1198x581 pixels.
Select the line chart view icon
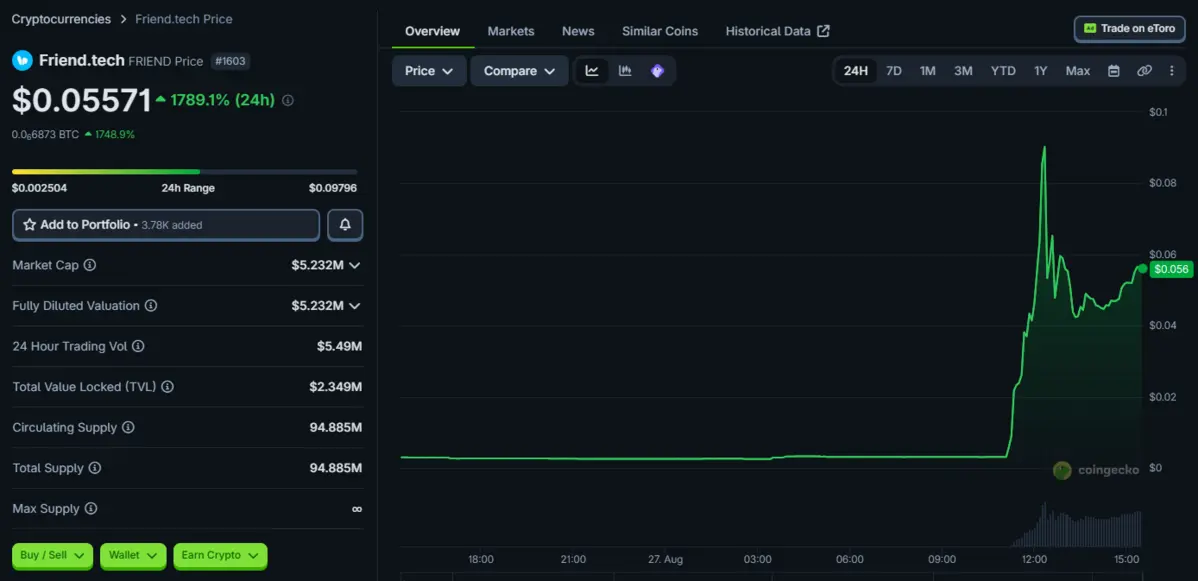click(592, 71)
